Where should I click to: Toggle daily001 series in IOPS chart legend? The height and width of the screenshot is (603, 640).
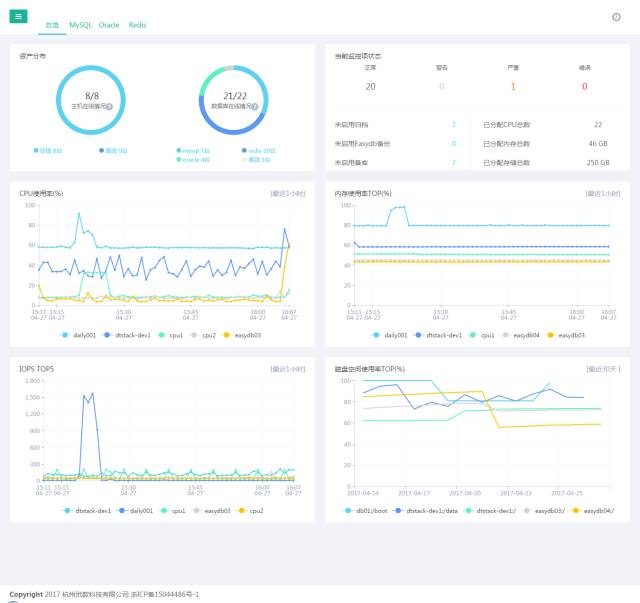coord(136,511)
